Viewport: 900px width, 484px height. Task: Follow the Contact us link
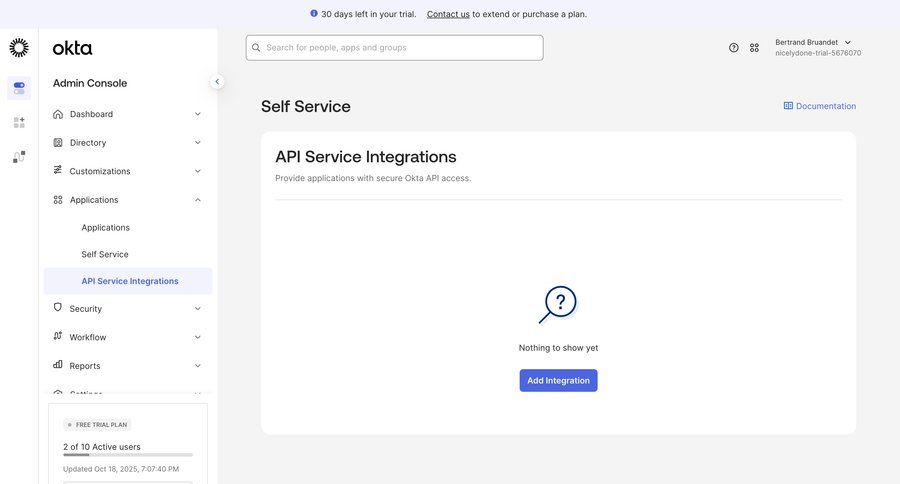pyautogui.click(x=448, y=14)
